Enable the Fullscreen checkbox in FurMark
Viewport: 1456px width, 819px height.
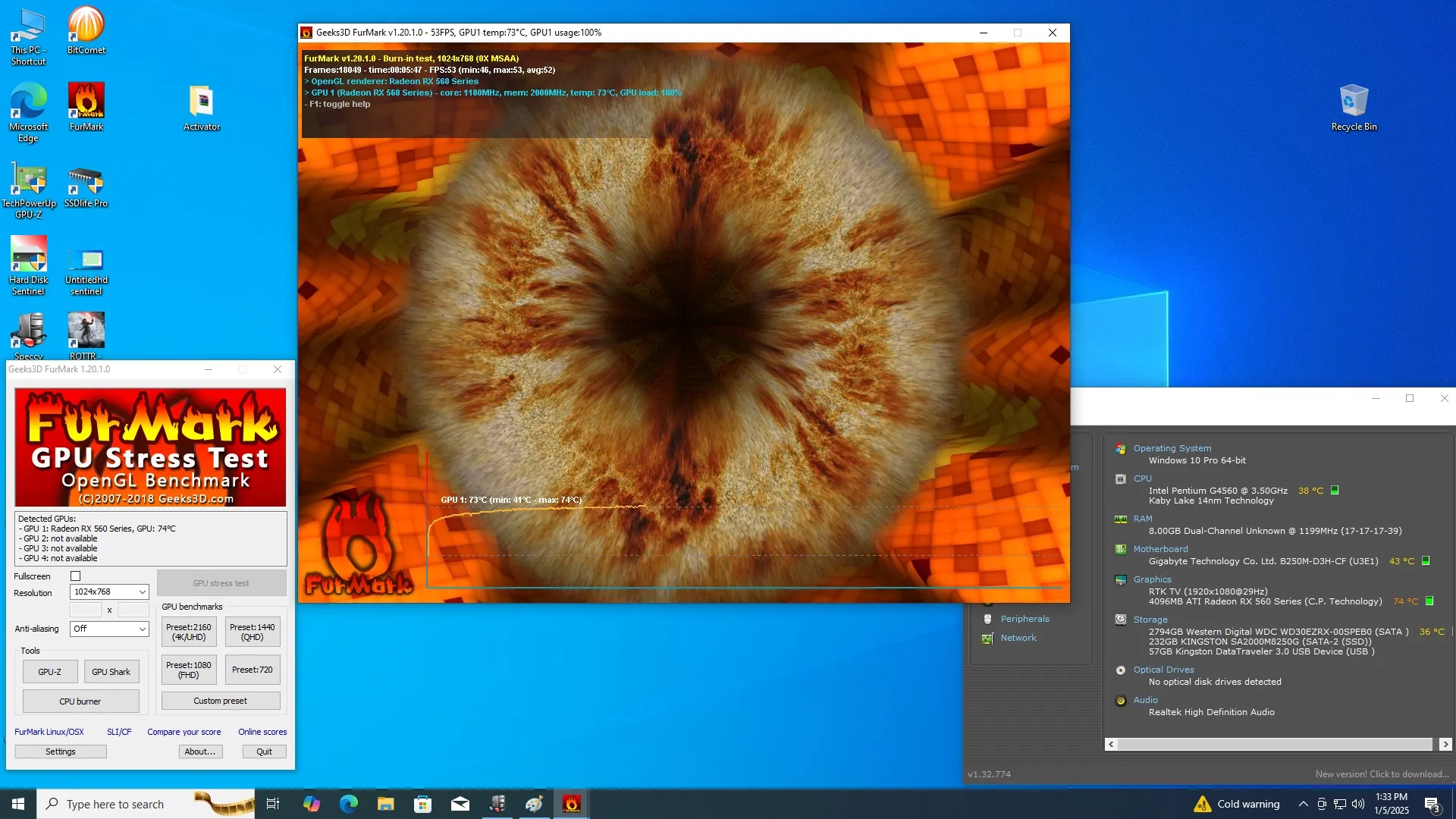point(75,576)
